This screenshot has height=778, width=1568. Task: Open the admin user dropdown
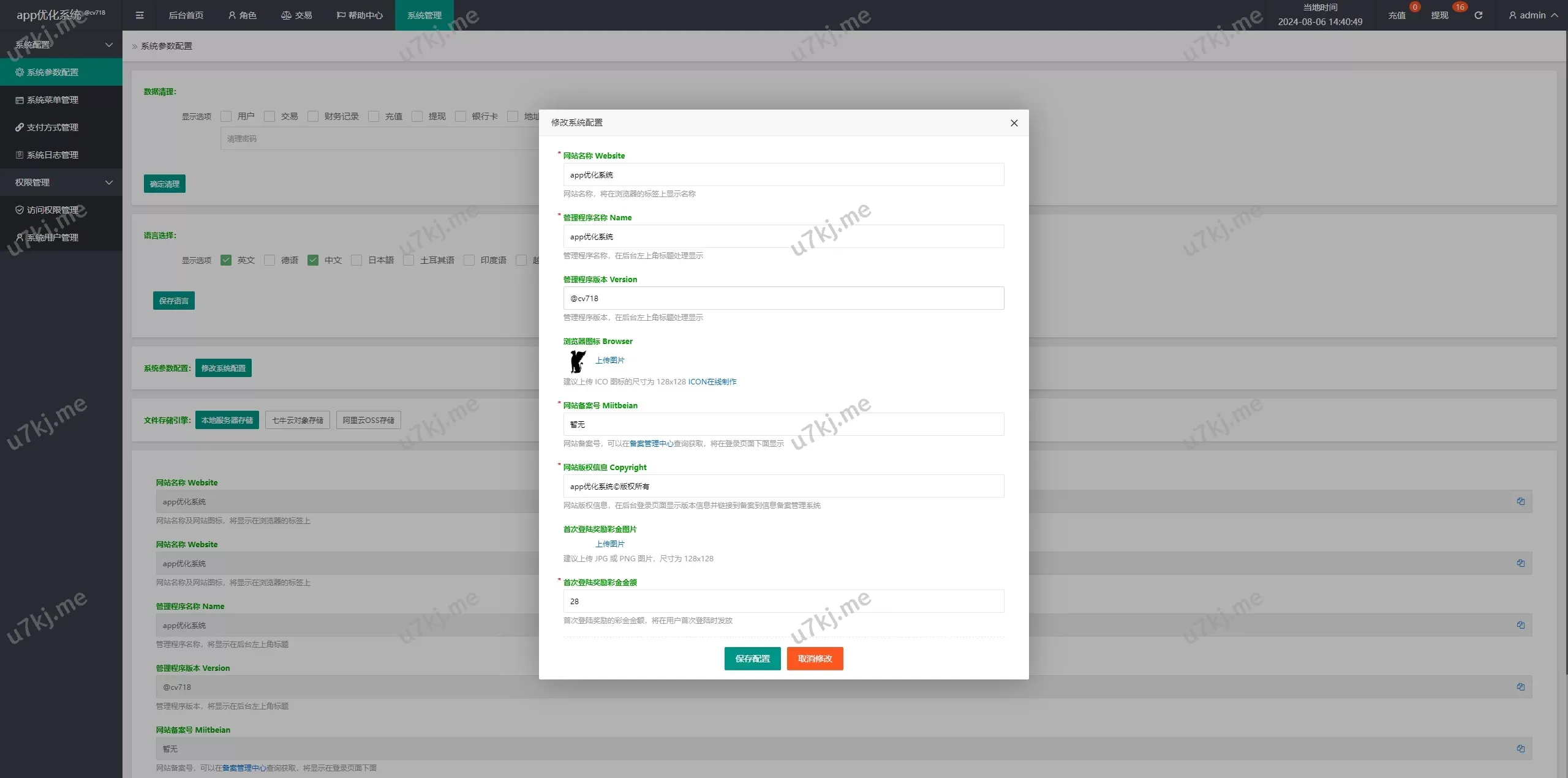[x=1532, y=15]
